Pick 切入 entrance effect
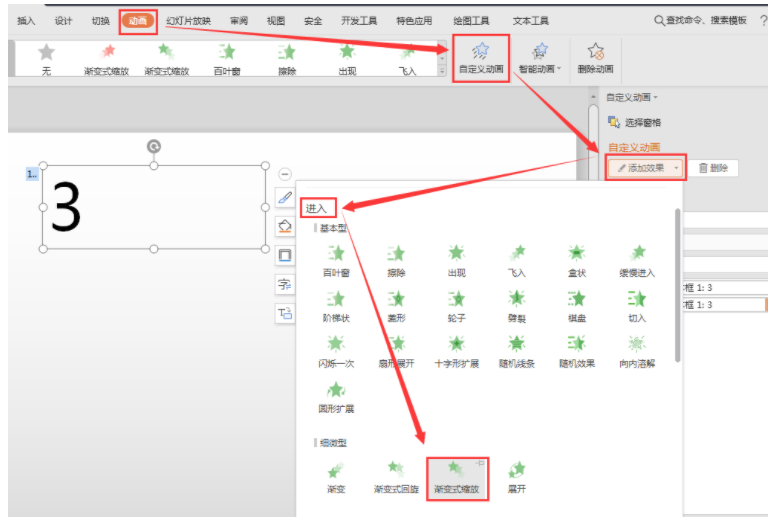 click(637, 306)
